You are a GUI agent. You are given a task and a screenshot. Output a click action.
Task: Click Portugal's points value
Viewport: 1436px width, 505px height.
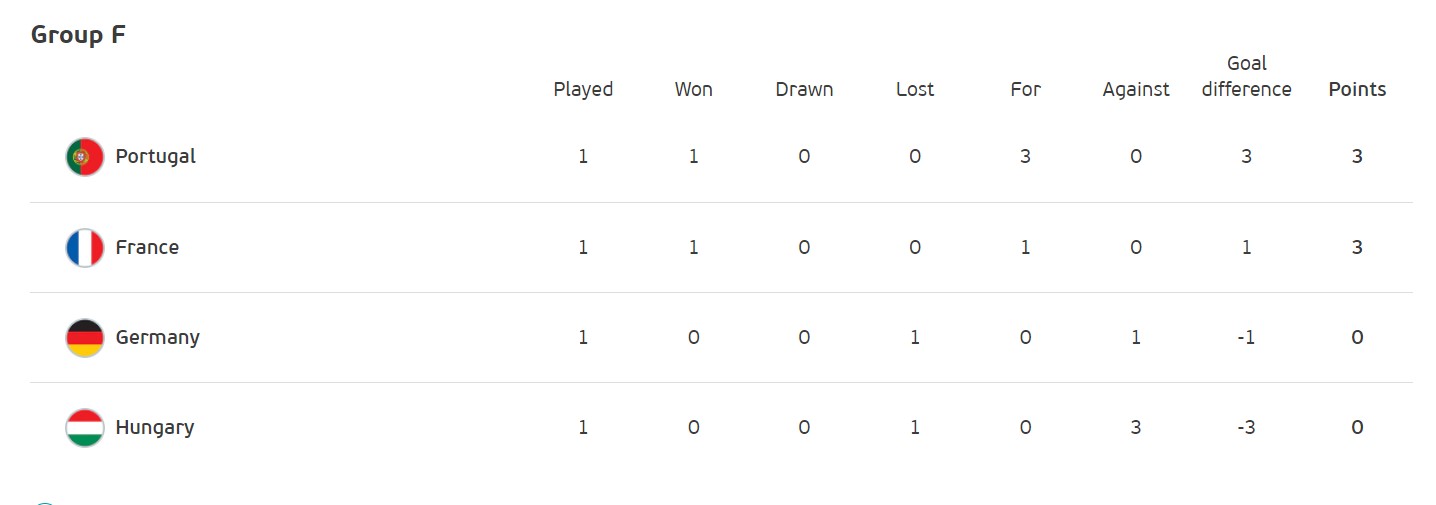[x=1357, y=157]
